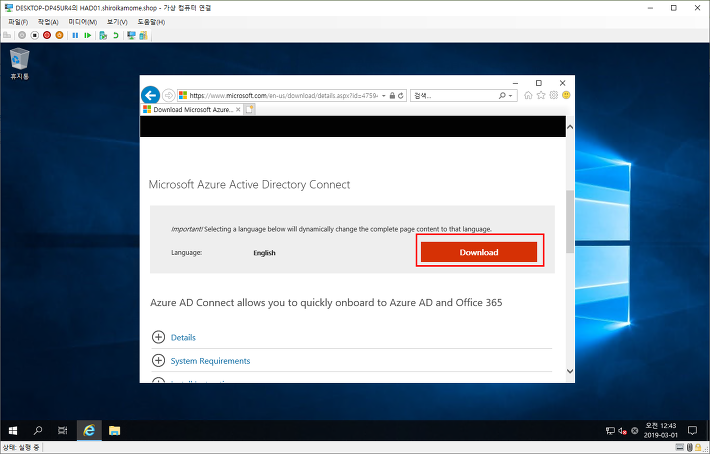710x454 pixels.
Task: Click the smiley feedback icon
Action: coord(566,95)
